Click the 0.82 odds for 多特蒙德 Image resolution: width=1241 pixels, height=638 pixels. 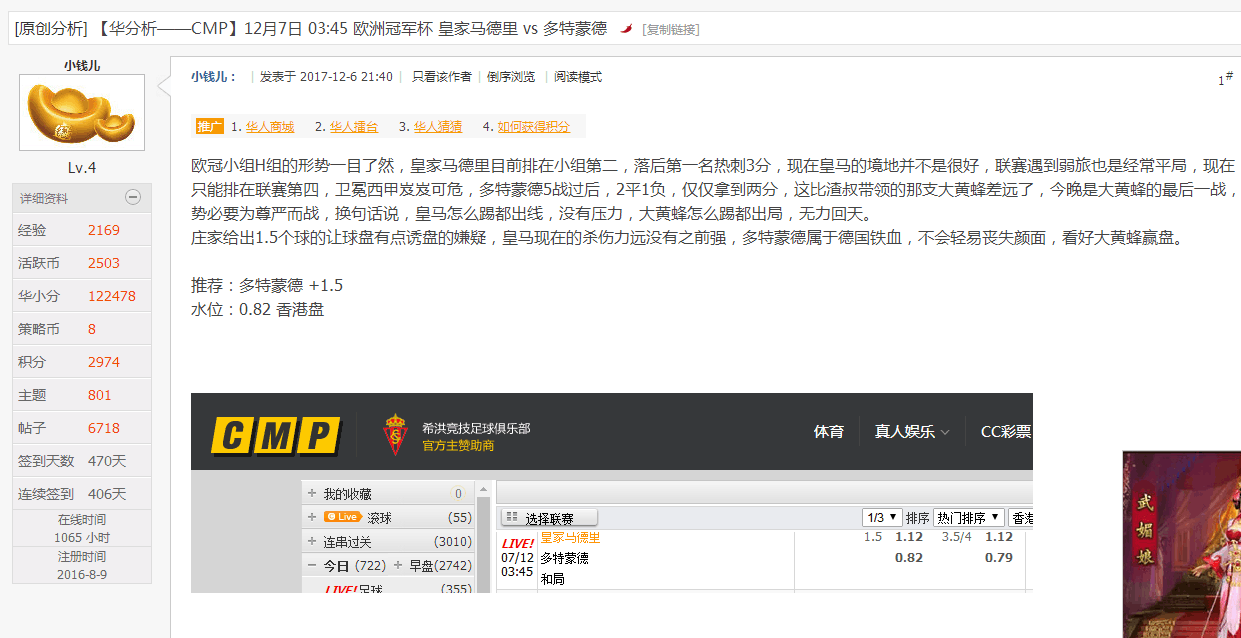click(x=908, y=557)
